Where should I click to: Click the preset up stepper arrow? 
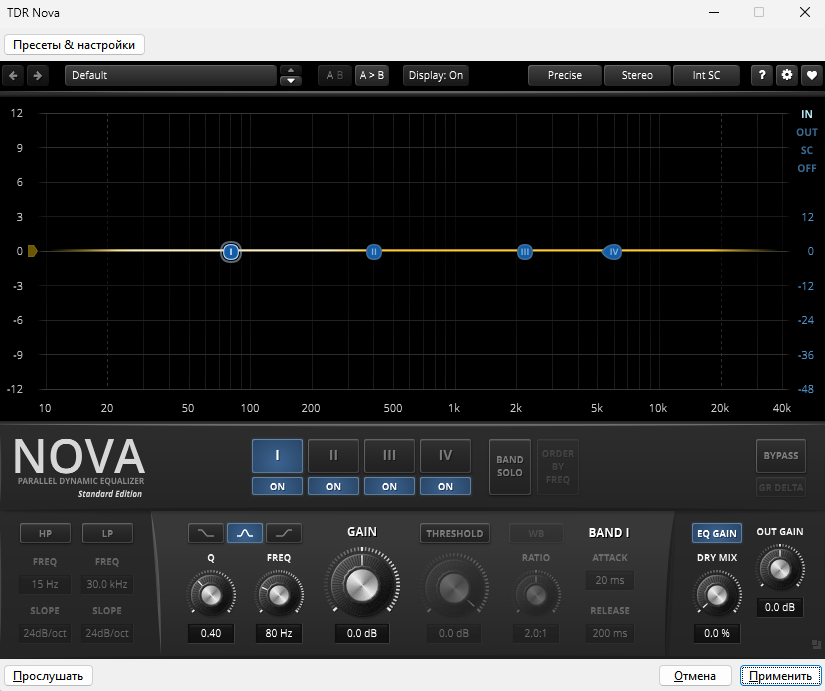[290, 70]
